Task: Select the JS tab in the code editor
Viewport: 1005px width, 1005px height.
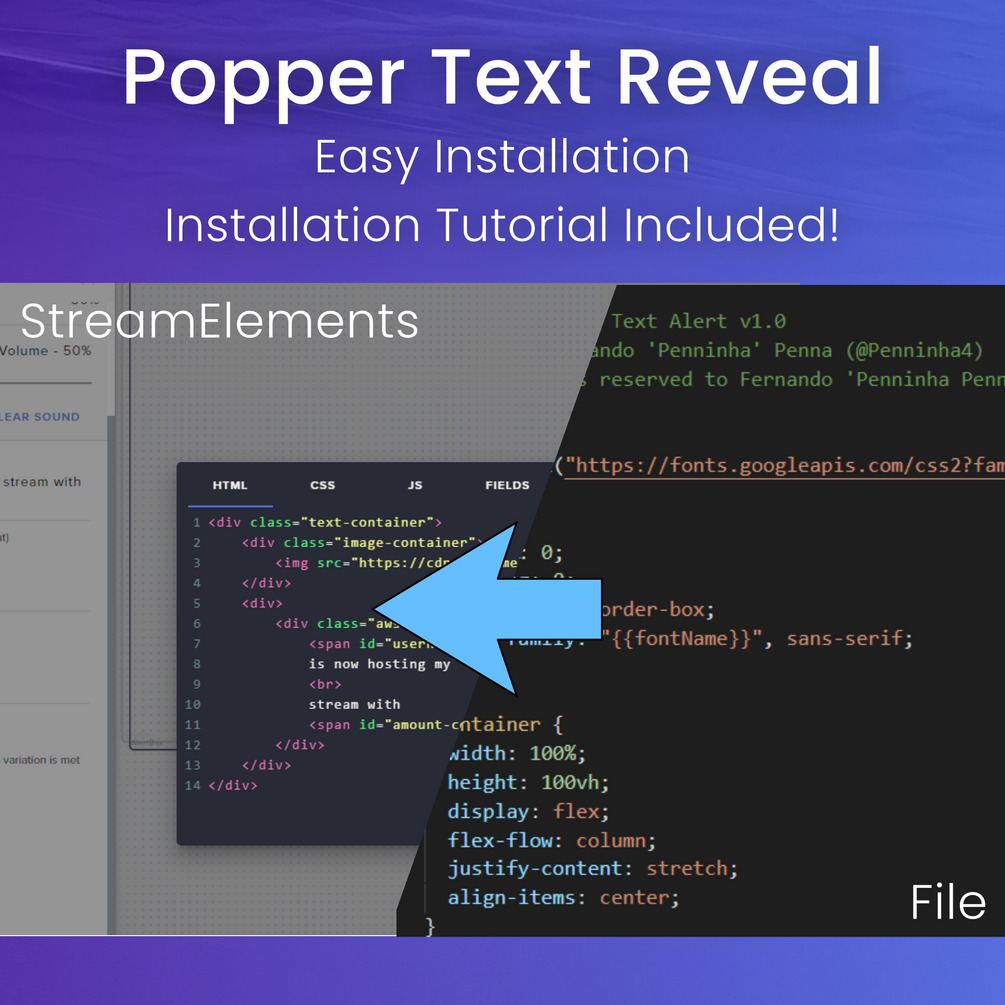Action: click(415, 485)
